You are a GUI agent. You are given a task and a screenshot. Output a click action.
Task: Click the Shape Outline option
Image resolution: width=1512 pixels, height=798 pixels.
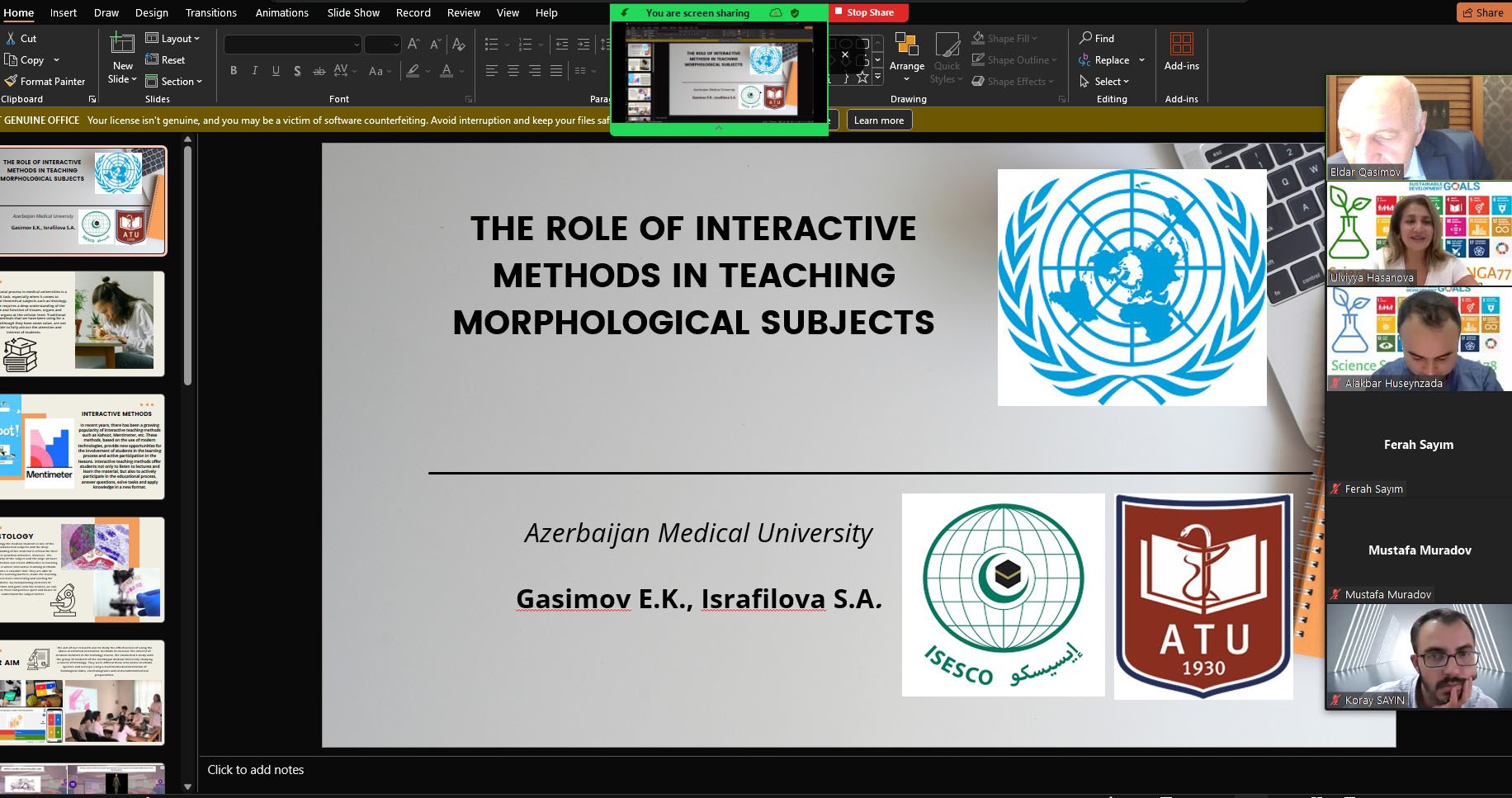coord(1014,59)
